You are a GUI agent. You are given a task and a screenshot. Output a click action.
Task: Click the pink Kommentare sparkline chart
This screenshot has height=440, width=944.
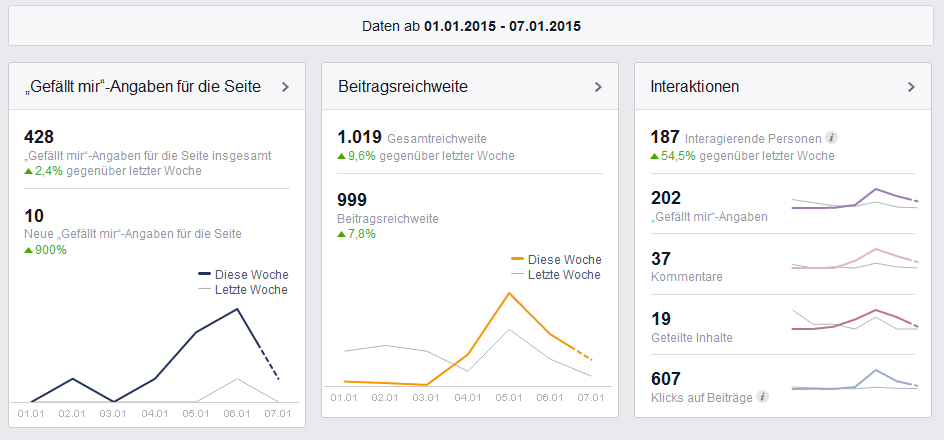[855, 259]
